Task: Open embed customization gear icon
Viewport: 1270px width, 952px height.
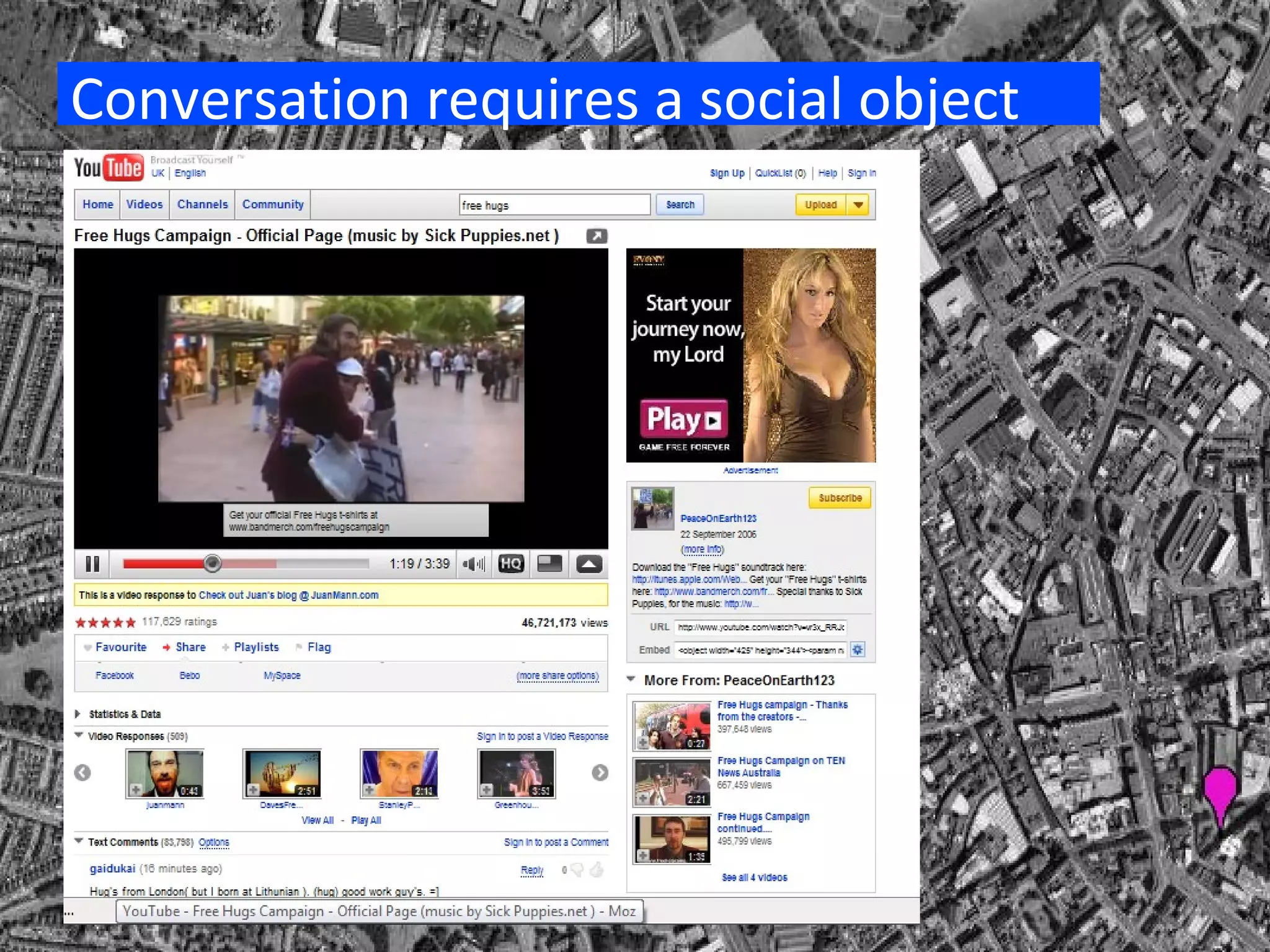Action: pyautogui.click(x=858, y=650)
